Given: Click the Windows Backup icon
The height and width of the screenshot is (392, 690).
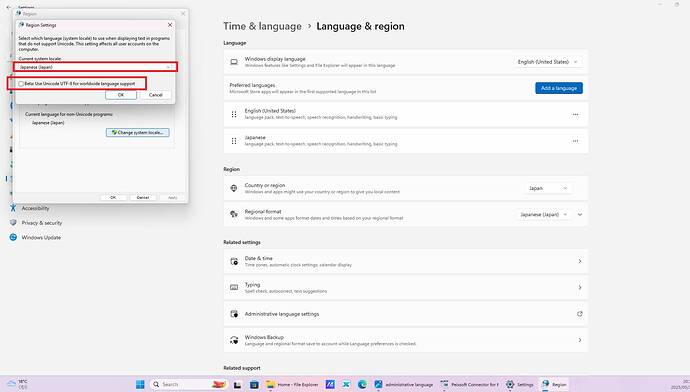Looking at the screenshot, I should [234, 340].
